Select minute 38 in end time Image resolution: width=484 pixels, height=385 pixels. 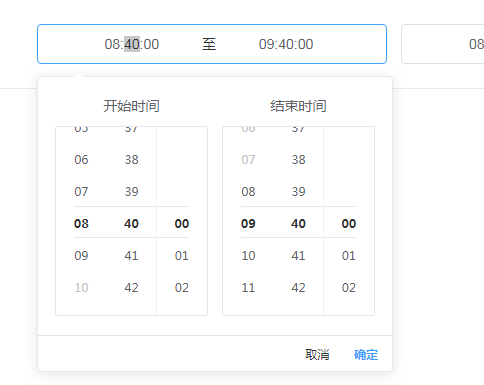pos(298,160)
